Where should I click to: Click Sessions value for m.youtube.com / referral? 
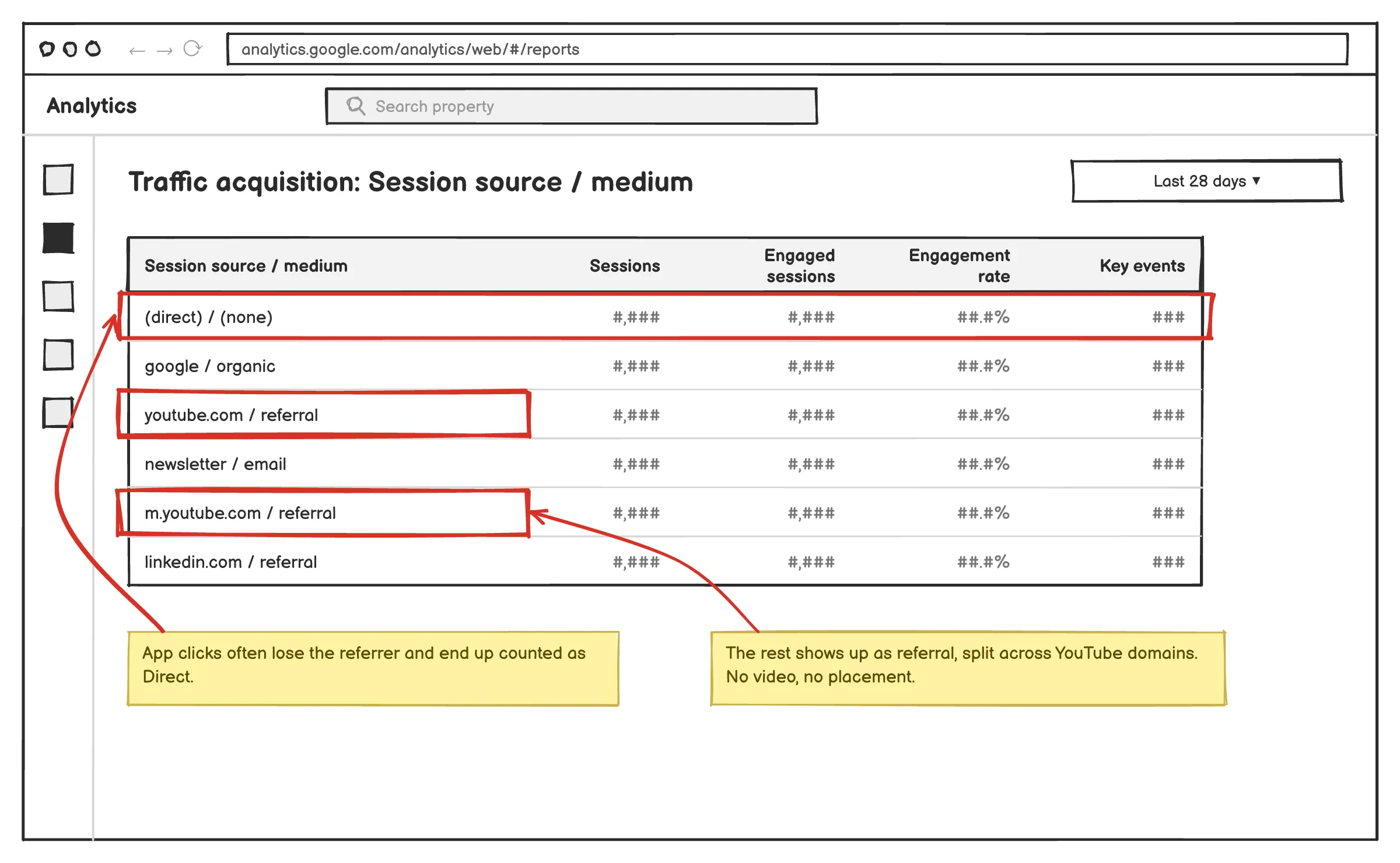point(636,513)
